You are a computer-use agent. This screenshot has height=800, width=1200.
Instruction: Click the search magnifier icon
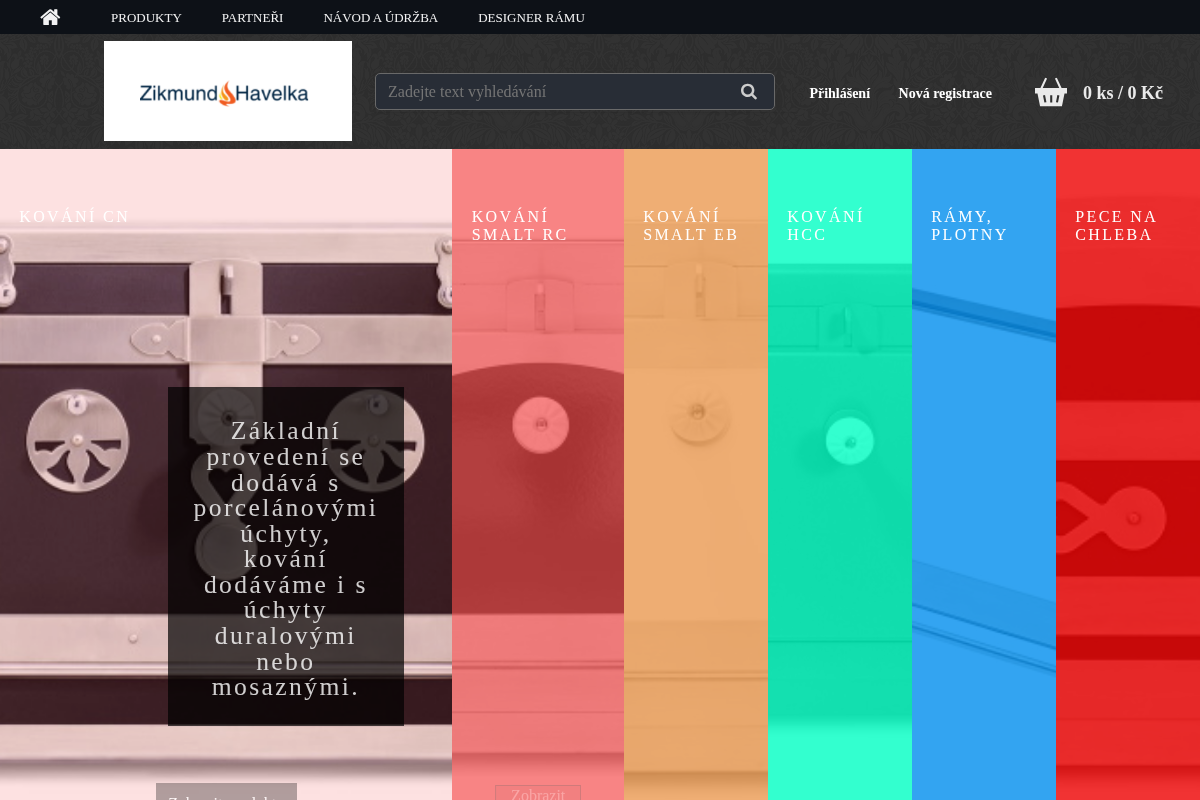click(749, 91)
